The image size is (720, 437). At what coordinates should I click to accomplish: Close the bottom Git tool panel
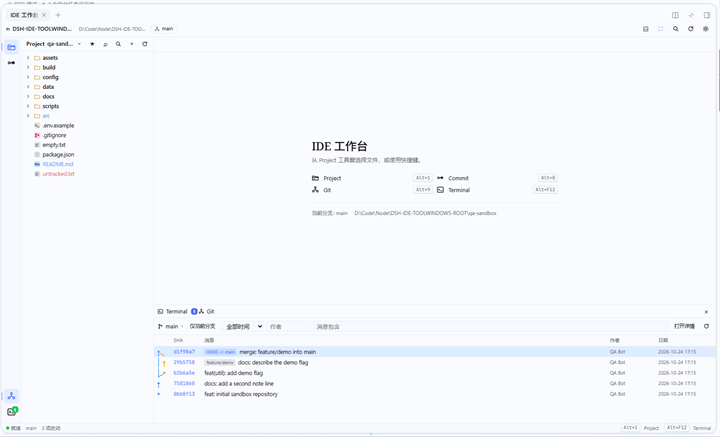[x=706, y=312]
